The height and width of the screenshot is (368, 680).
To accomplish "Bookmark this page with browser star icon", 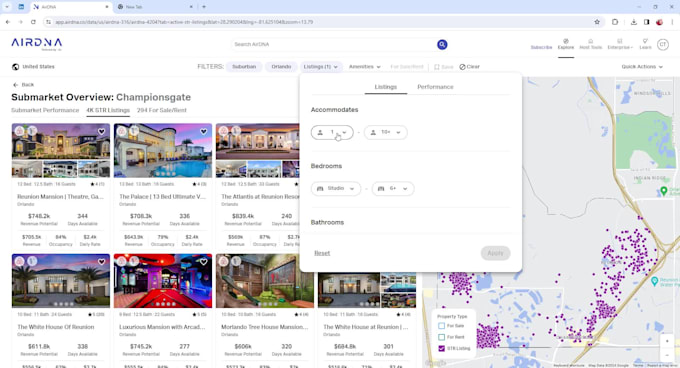I will [597, 22].
